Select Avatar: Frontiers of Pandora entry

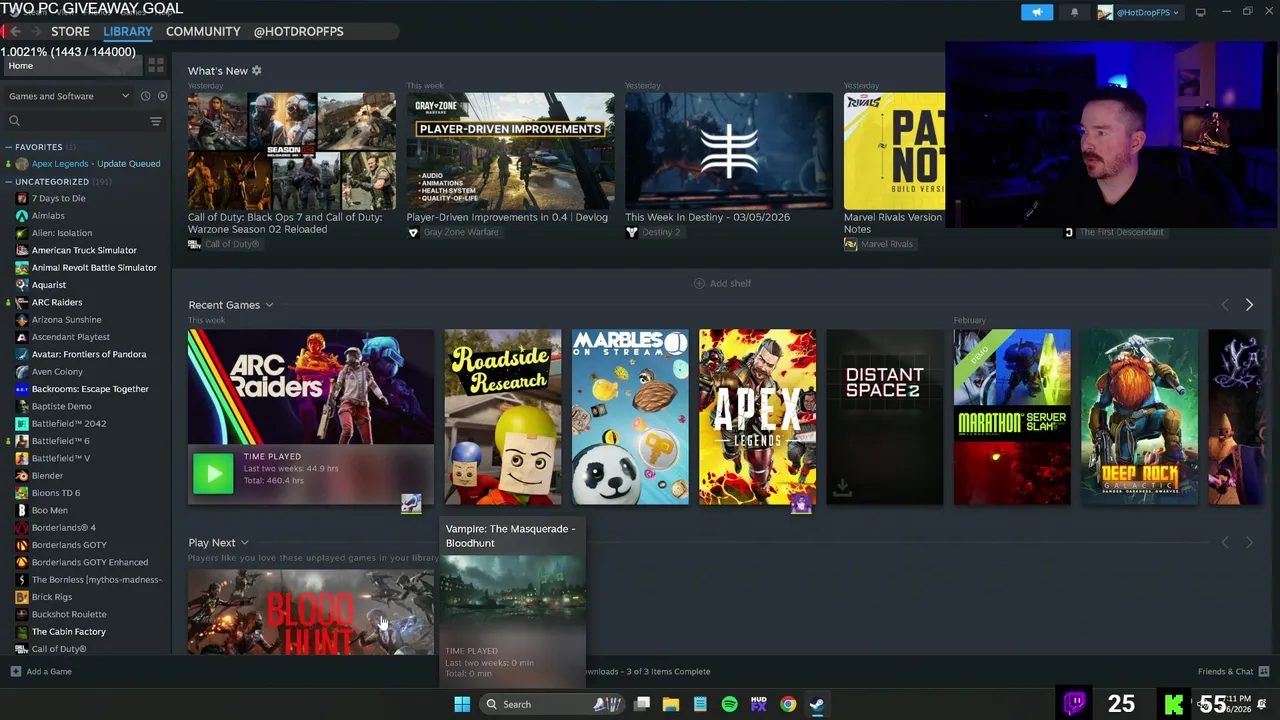(88, 354)
